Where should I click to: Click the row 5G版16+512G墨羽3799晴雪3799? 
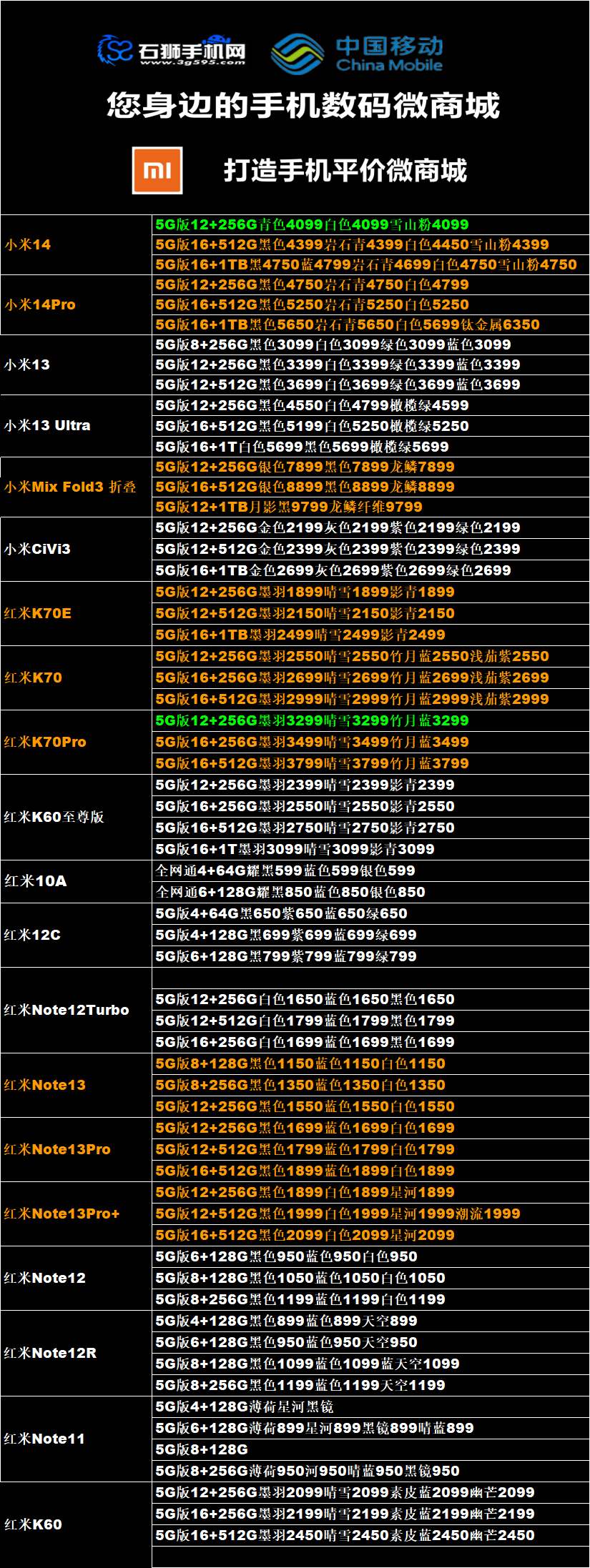(371, 763)
